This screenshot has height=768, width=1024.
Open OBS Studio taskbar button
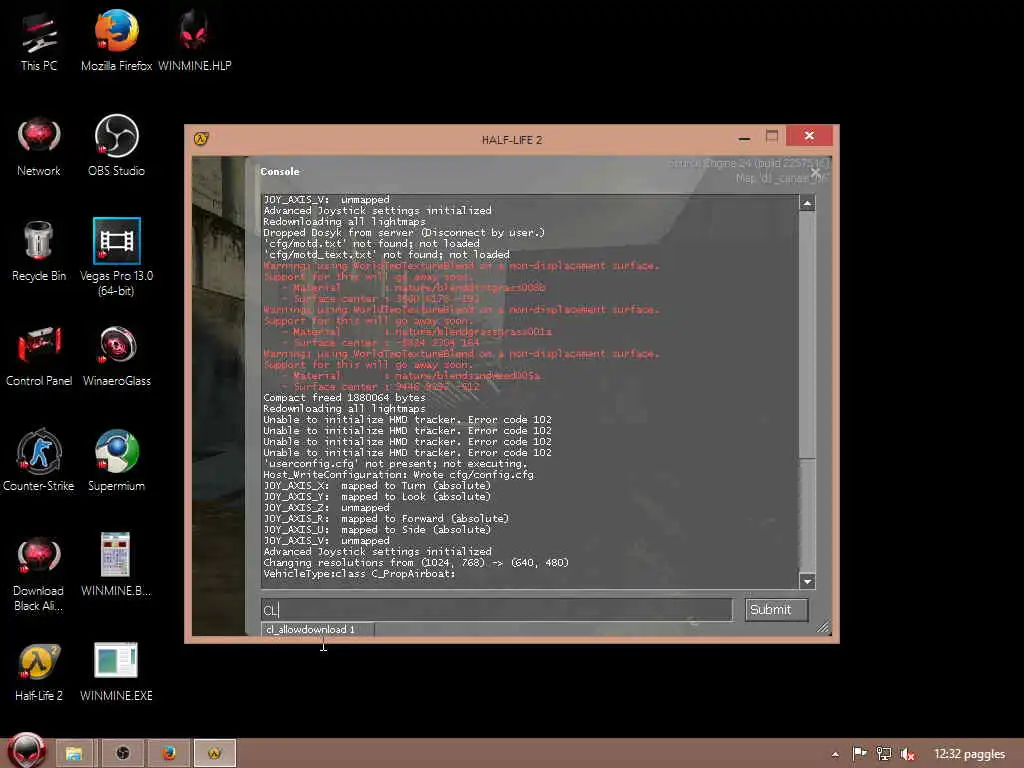[123, 753]
